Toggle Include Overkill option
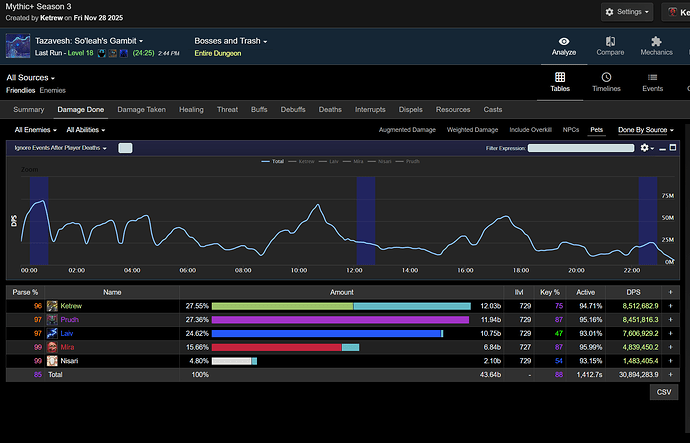 coord(531,129)
